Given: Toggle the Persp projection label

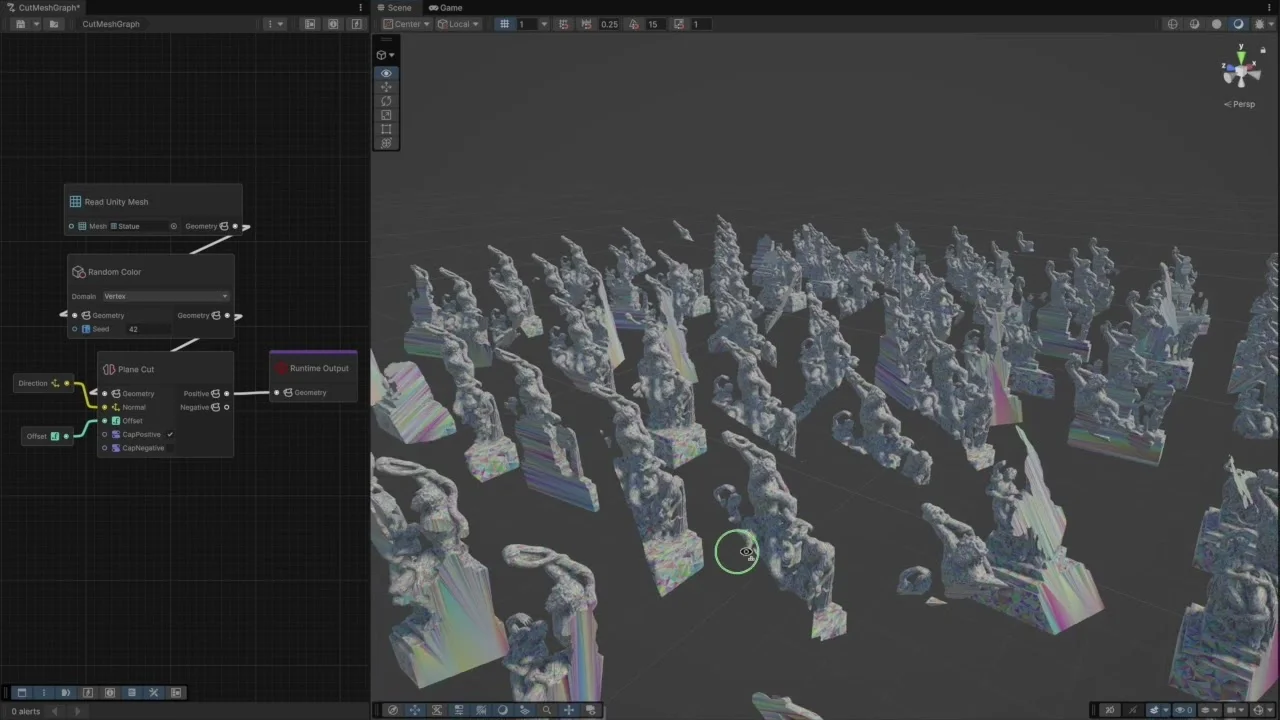Looking at the screenshot, I should 1240,104.
